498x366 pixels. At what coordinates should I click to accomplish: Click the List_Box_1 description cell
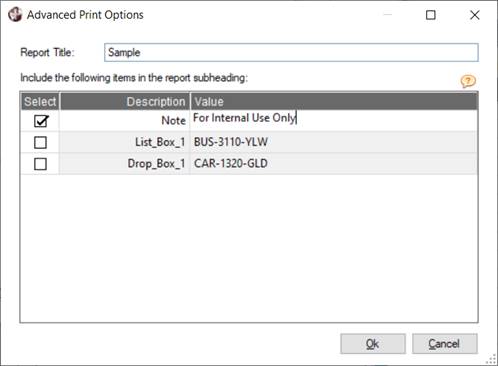125,142
